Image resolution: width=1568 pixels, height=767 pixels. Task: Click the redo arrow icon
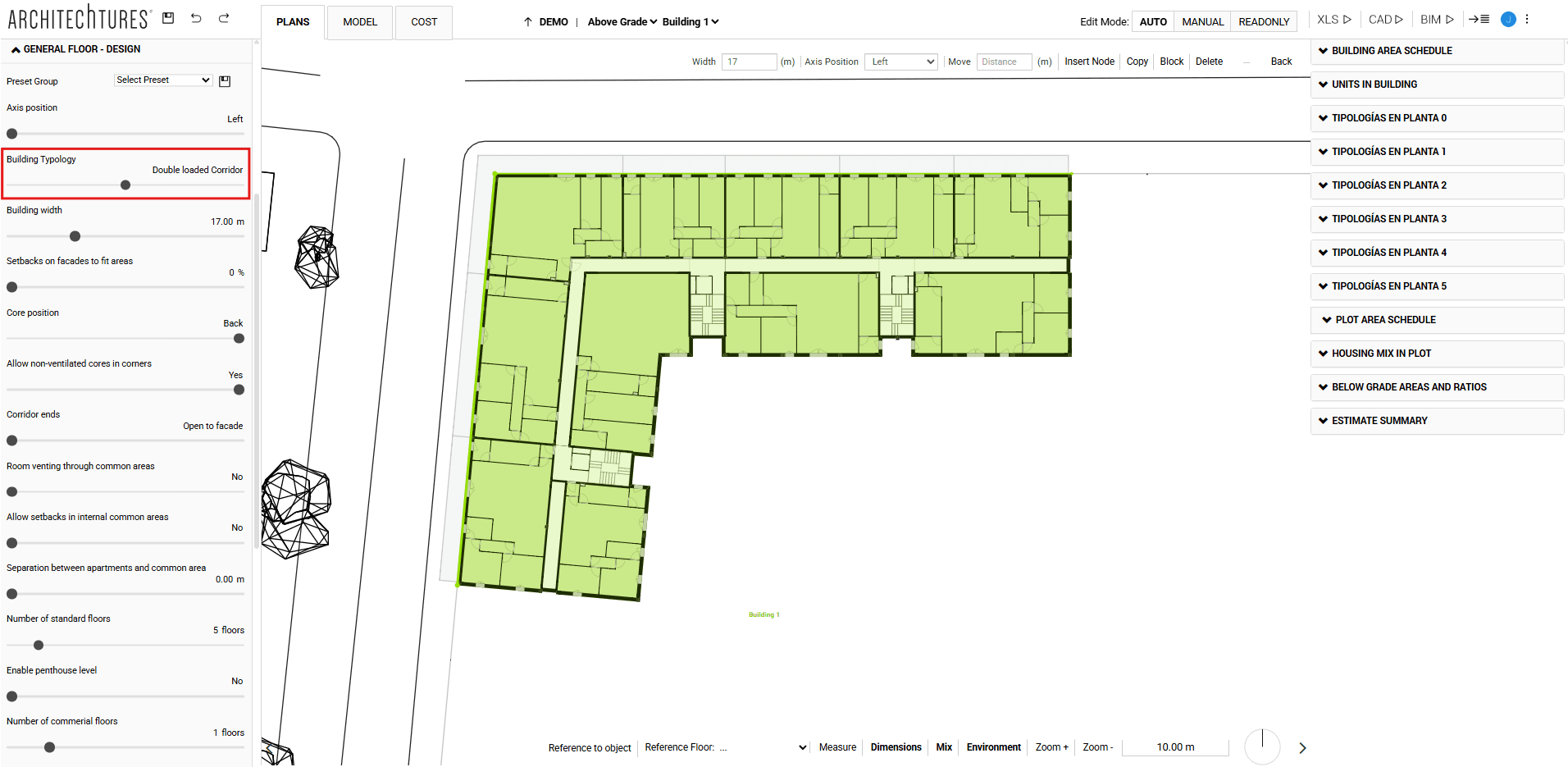click(224, 18)
